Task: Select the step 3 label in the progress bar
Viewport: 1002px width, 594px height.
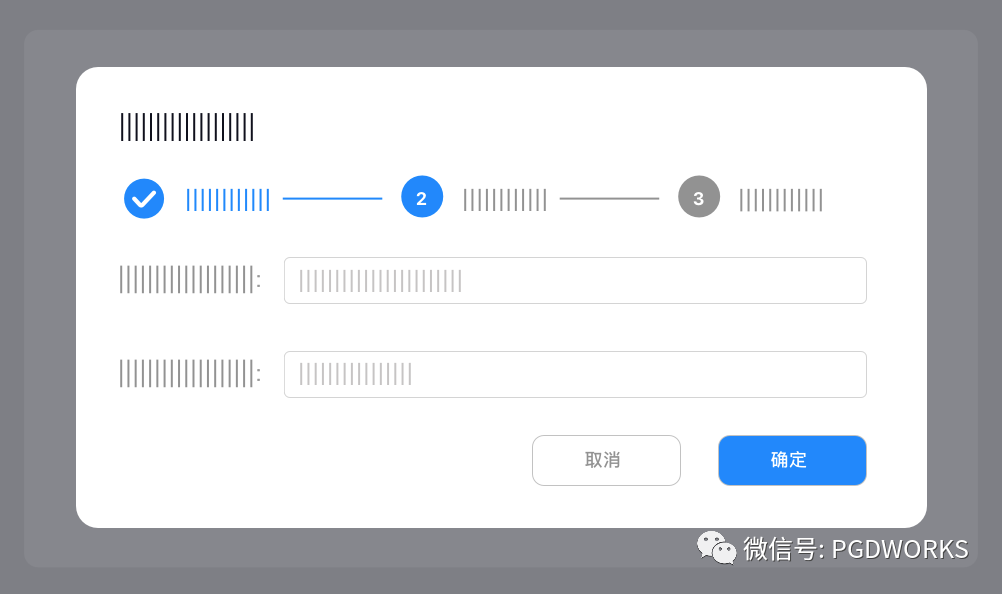Action: (x=780, y=198)
